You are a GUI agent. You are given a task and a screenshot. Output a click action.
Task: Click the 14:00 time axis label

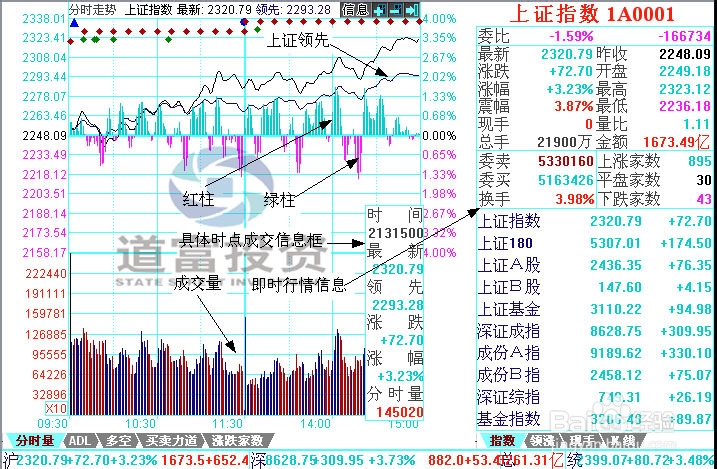tap(316, 423)
